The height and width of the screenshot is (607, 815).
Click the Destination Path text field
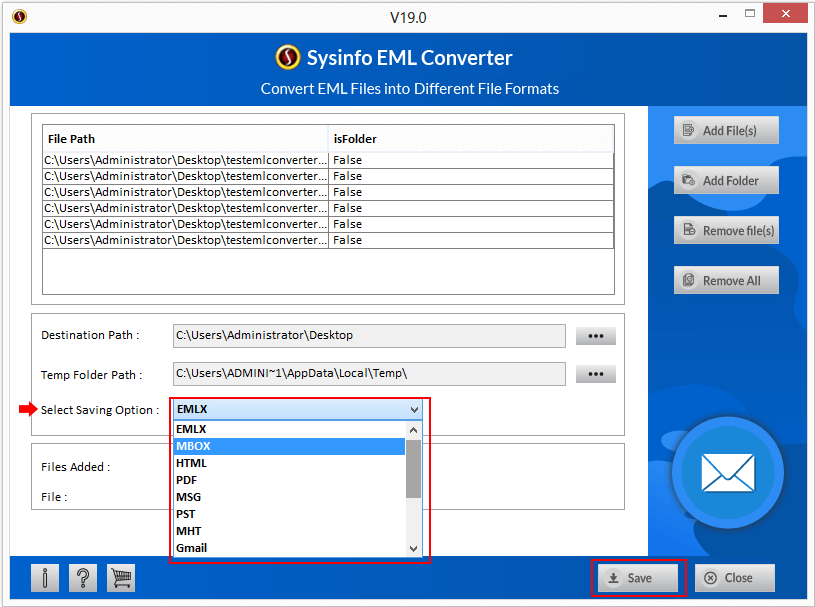(368, 336)
